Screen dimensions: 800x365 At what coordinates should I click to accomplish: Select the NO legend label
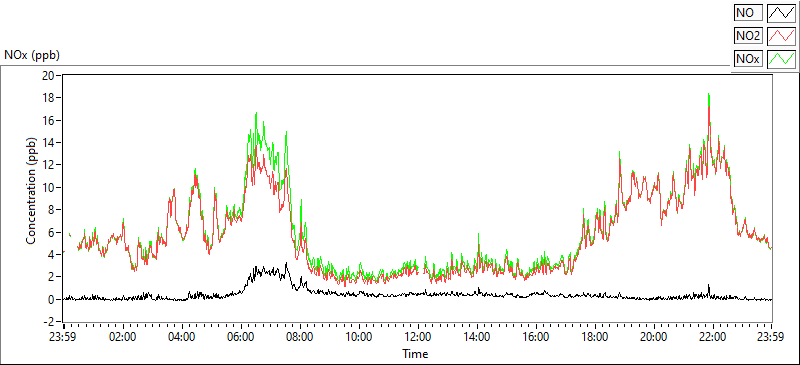(x=748, y=12)
